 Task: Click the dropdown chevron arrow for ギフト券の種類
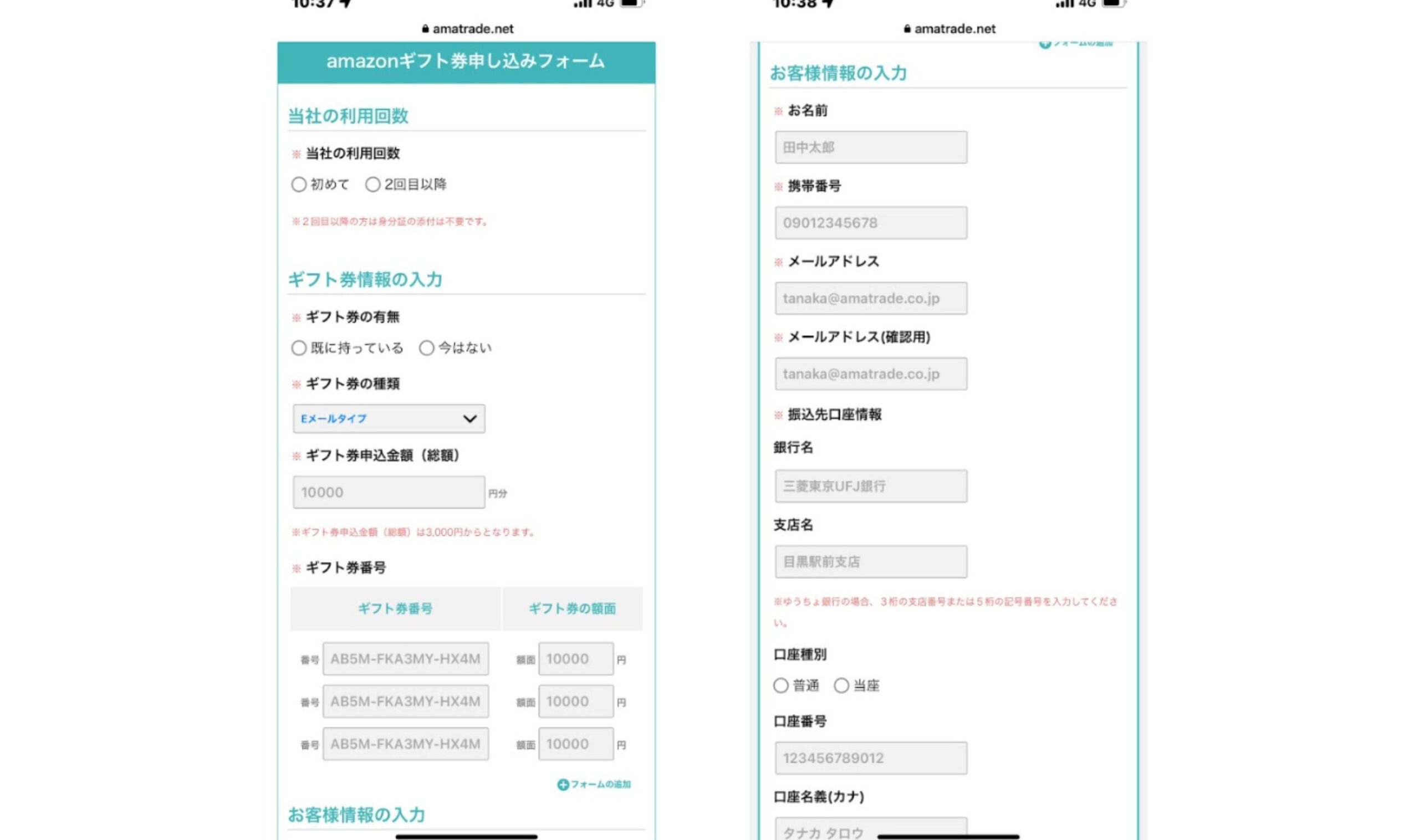tap(469, 419)
